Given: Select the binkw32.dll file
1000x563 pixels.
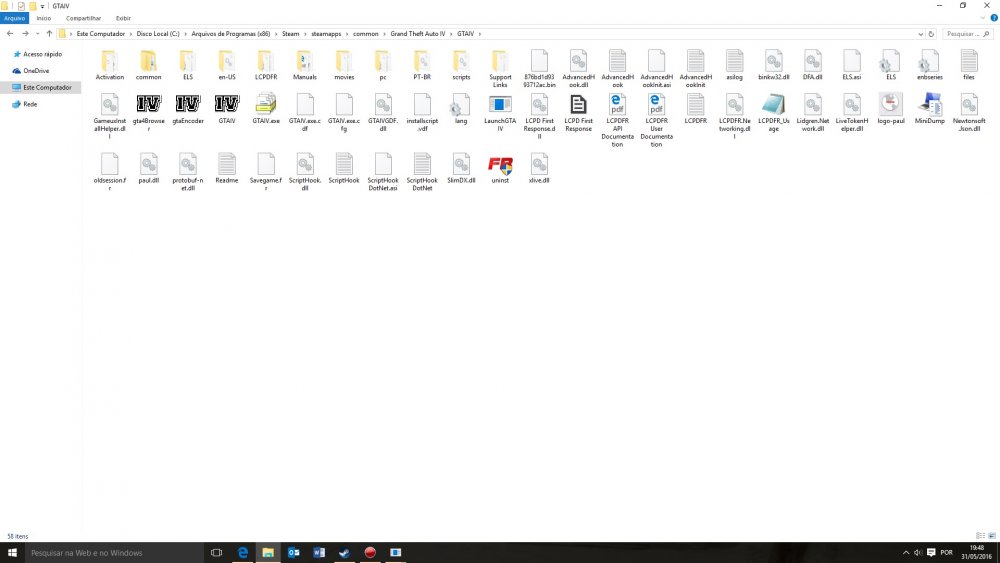Looking at the screenshot, I should [x=774, y=65].
